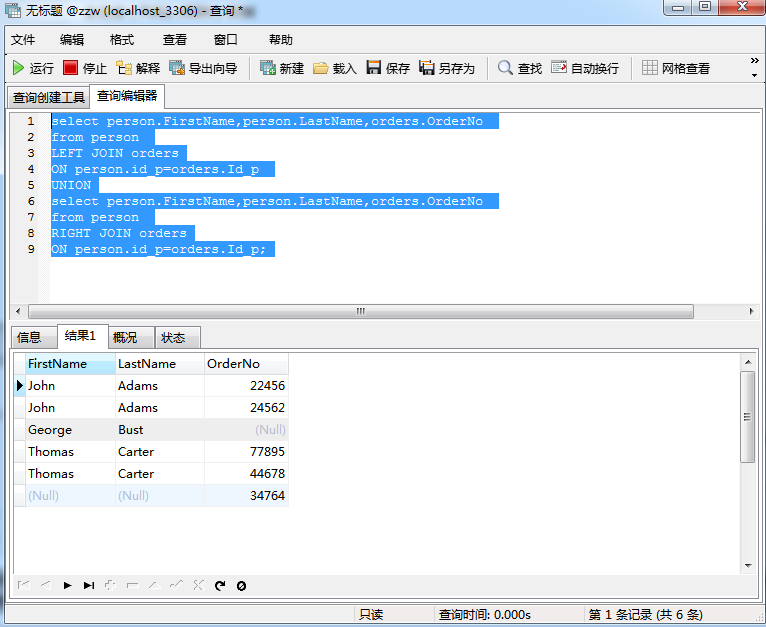This screenshot has height=627, width=766.
Task: Click editor scroll right arrow
Action: click(x=751, y=311)
